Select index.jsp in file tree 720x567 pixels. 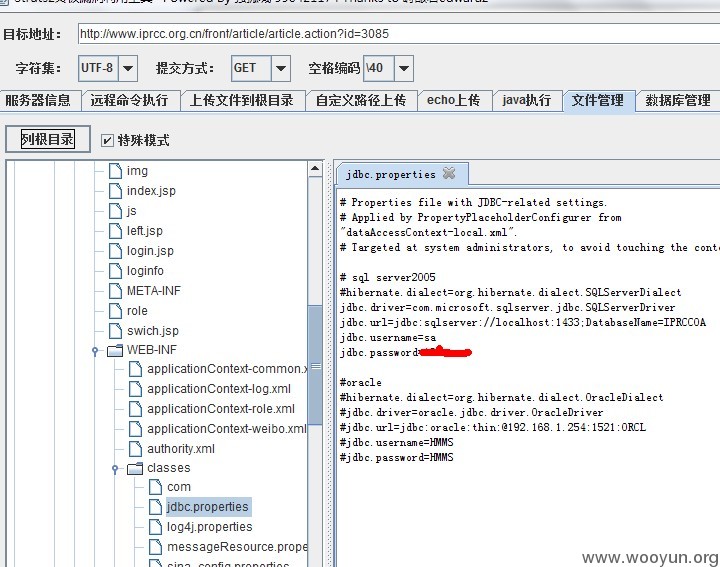(x=151, y=191)
